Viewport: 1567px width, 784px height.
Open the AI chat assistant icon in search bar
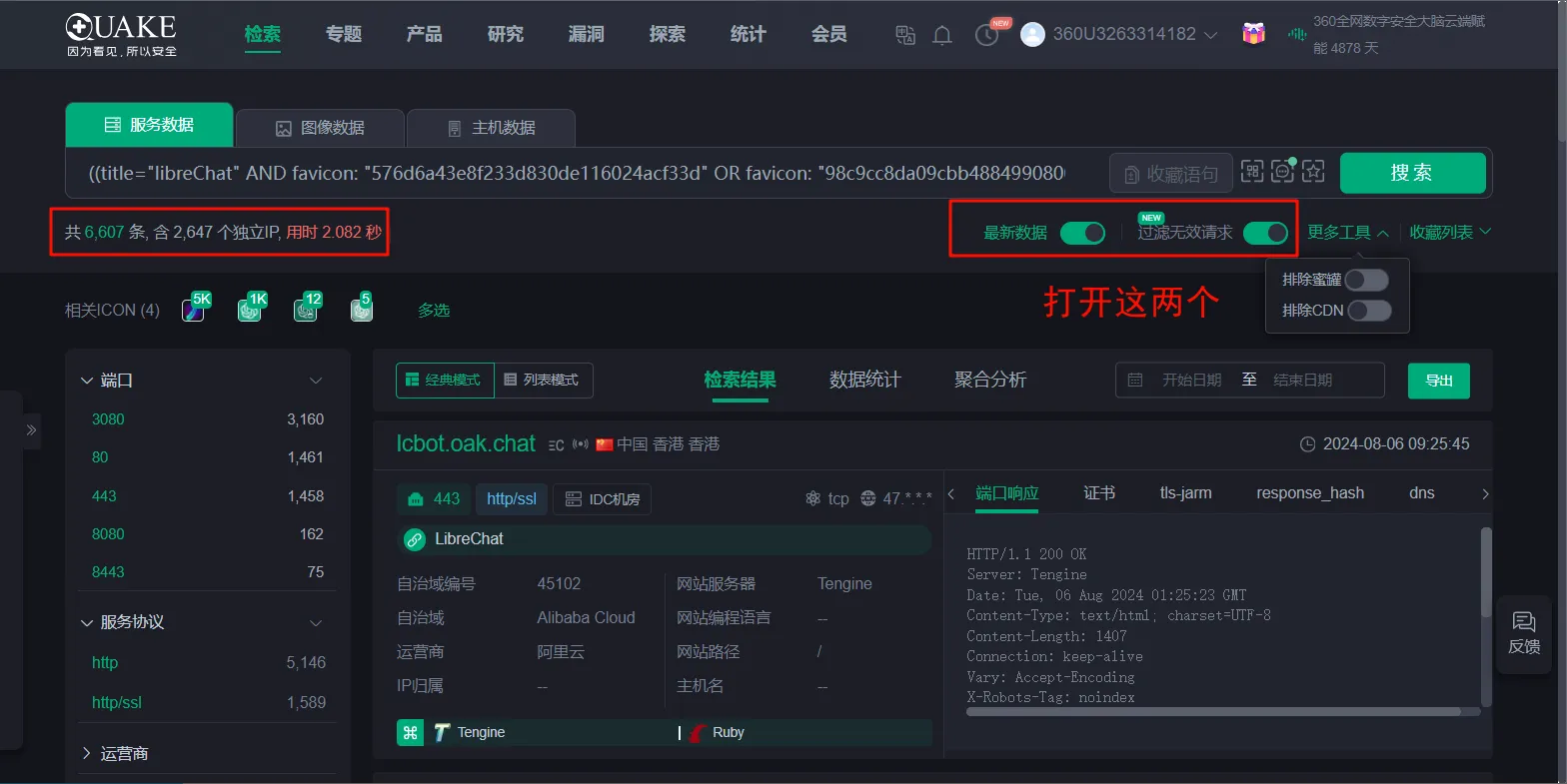coord(1282,171)
